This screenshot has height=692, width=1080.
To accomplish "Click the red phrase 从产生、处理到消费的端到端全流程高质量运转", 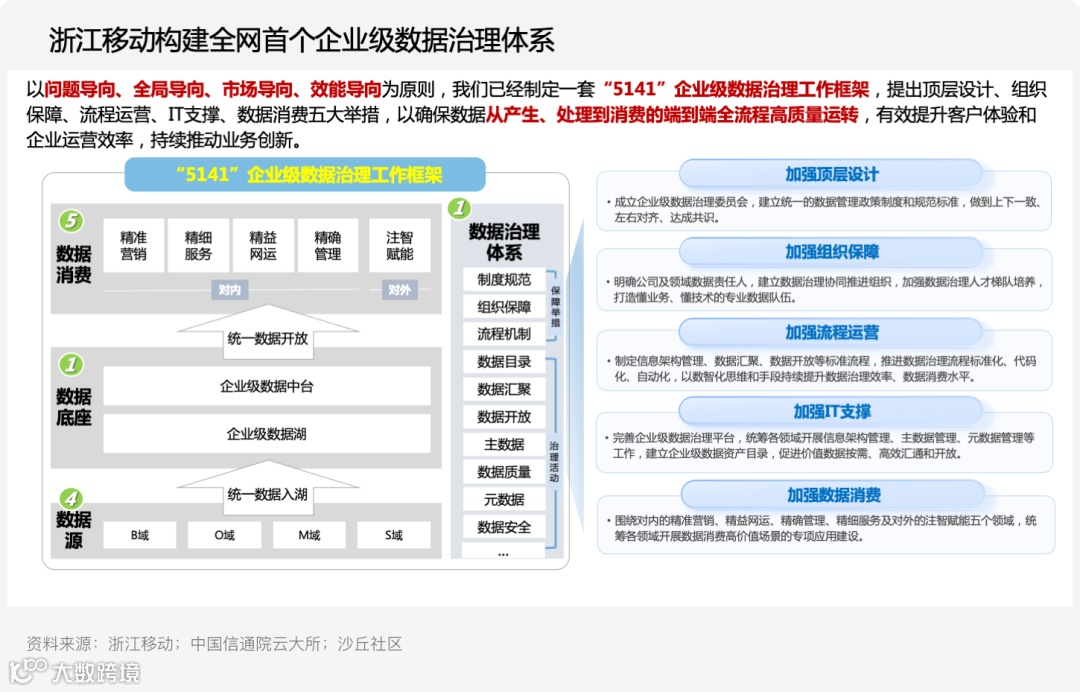I will click(672, 114).
